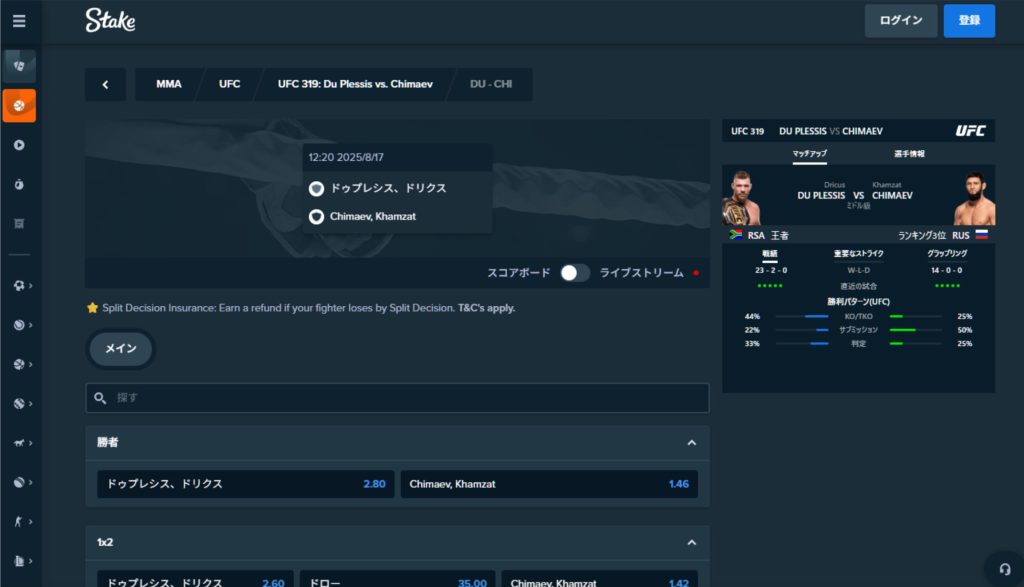The width and height of the screenshot is (1024, 587).
Task: Select the 重要なストライク stats tab
Action: coord(858,253)
